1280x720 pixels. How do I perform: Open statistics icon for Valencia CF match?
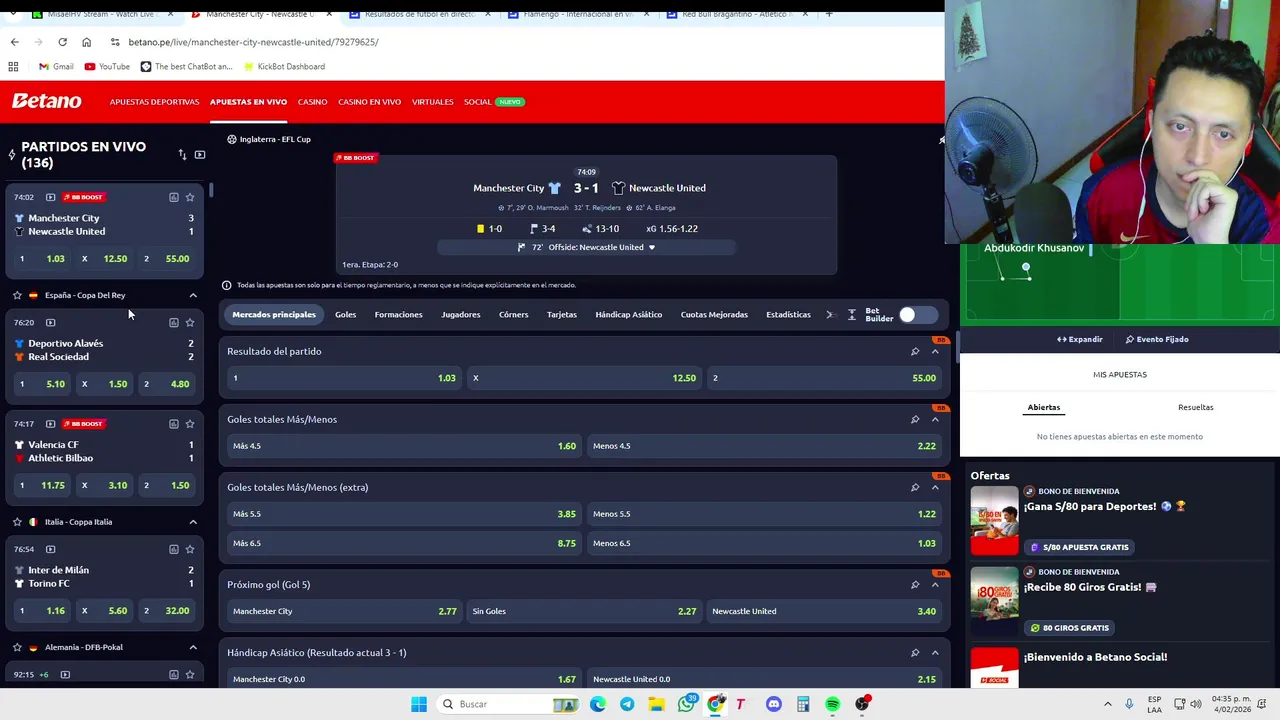tap(173, 423)
